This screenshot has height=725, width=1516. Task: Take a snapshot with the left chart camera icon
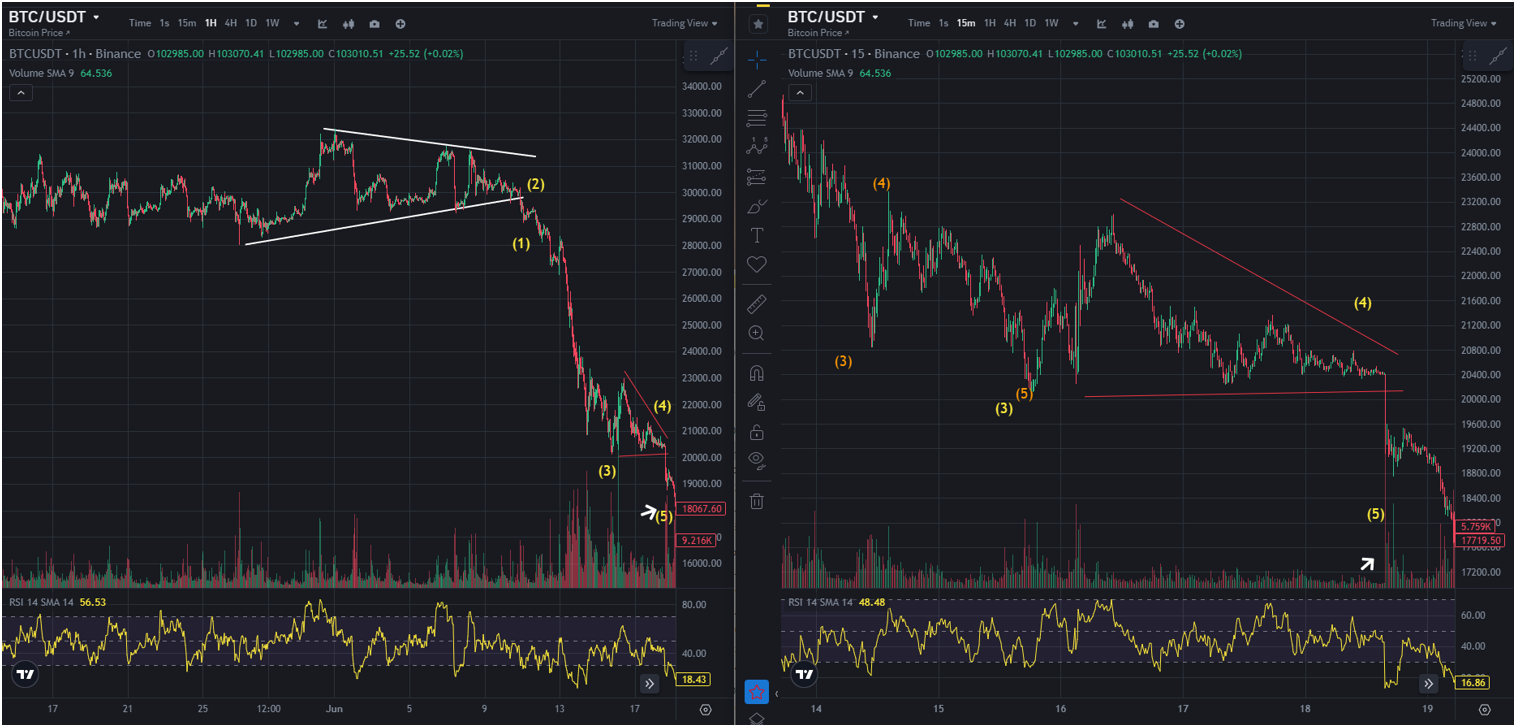coord(374,23)
